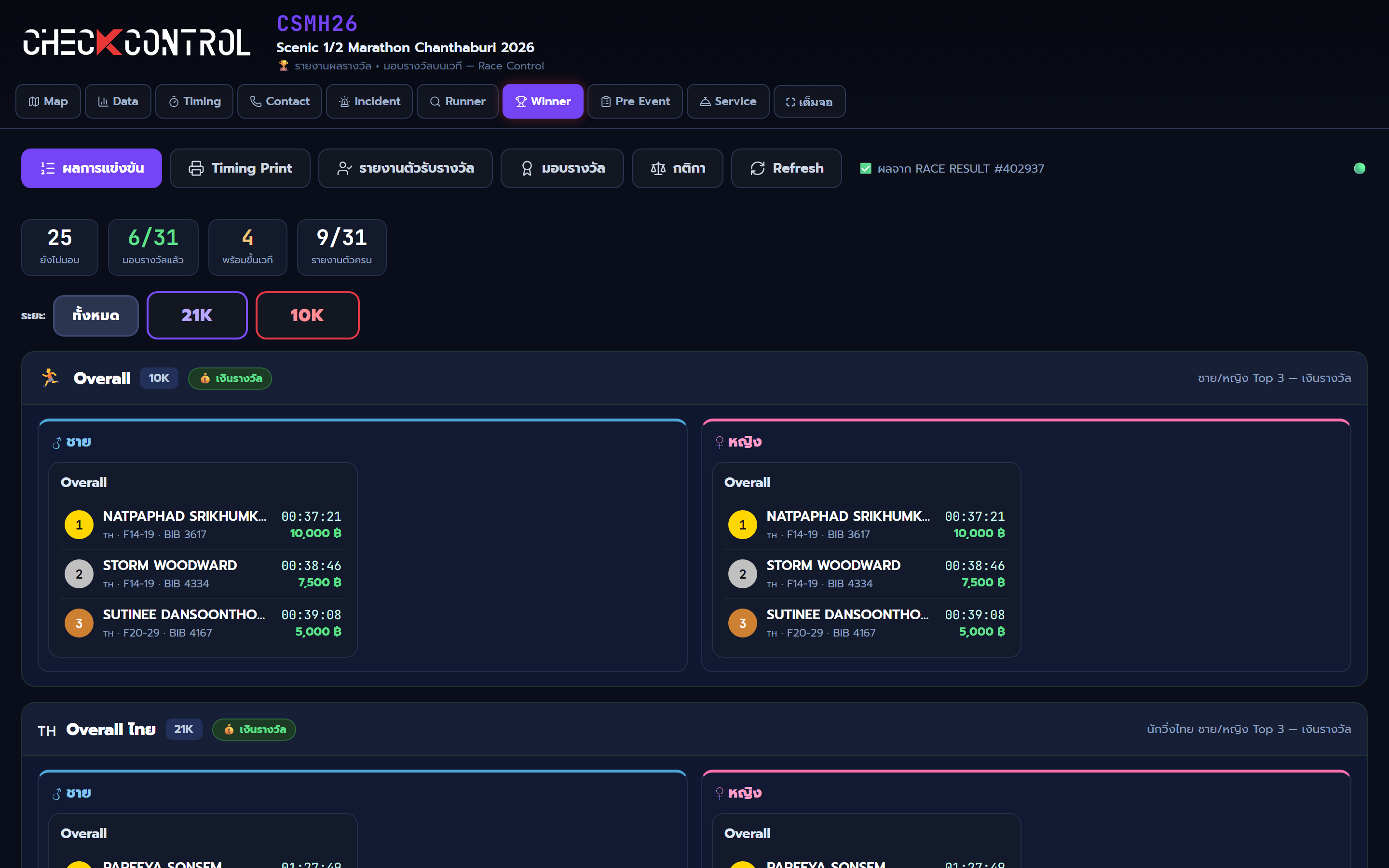This screenshot has width=1389, height=868.
Task: Select the Winner tab
Action: pyautogui.click(x=543, y=101)
